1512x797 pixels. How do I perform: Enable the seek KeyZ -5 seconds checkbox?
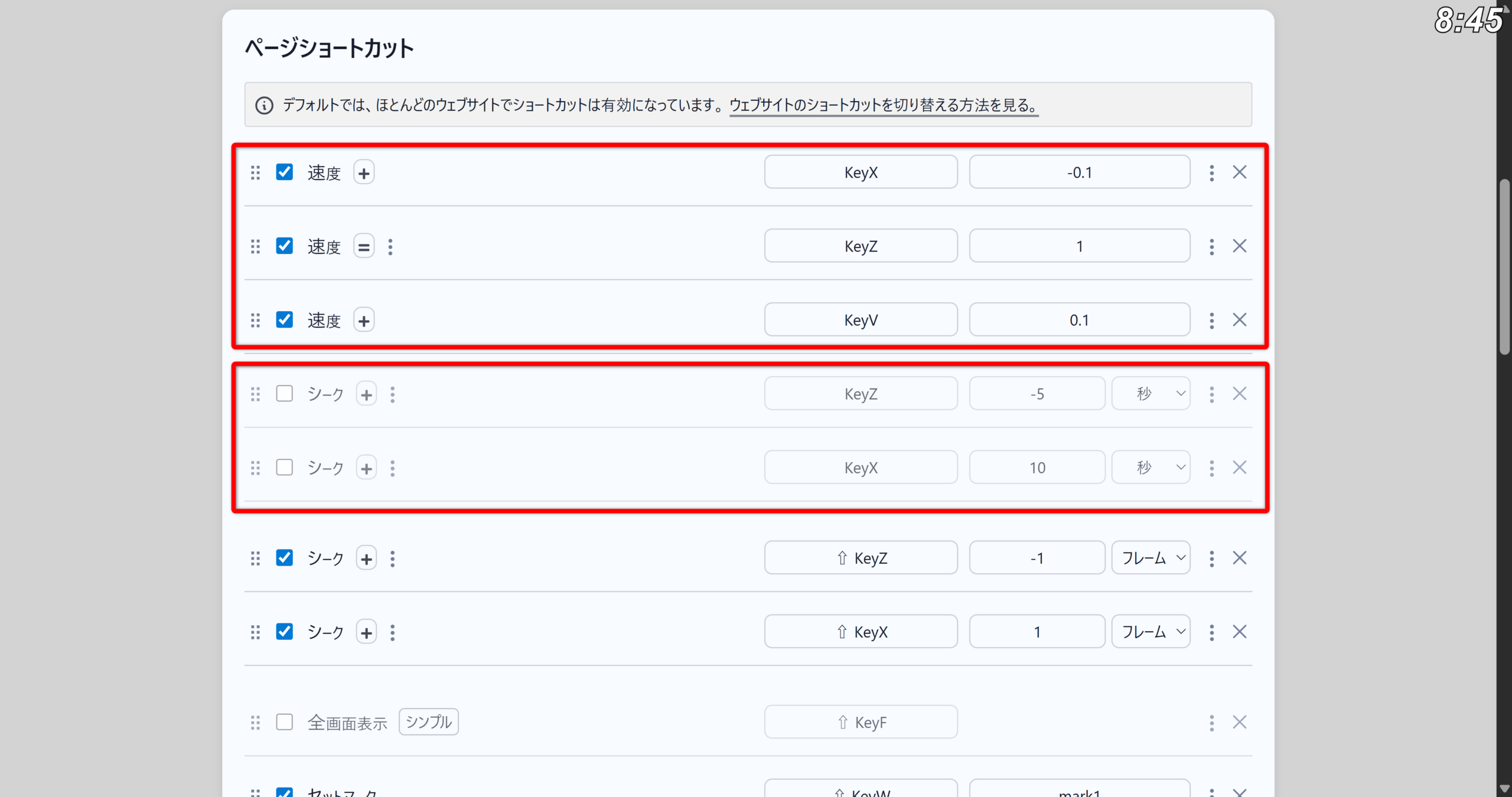coord(285,394)
